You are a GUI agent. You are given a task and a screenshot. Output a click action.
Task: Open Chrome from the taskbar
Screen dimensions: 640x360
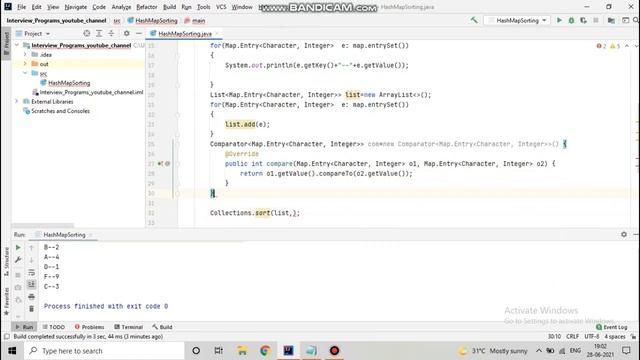pos(265,351)
